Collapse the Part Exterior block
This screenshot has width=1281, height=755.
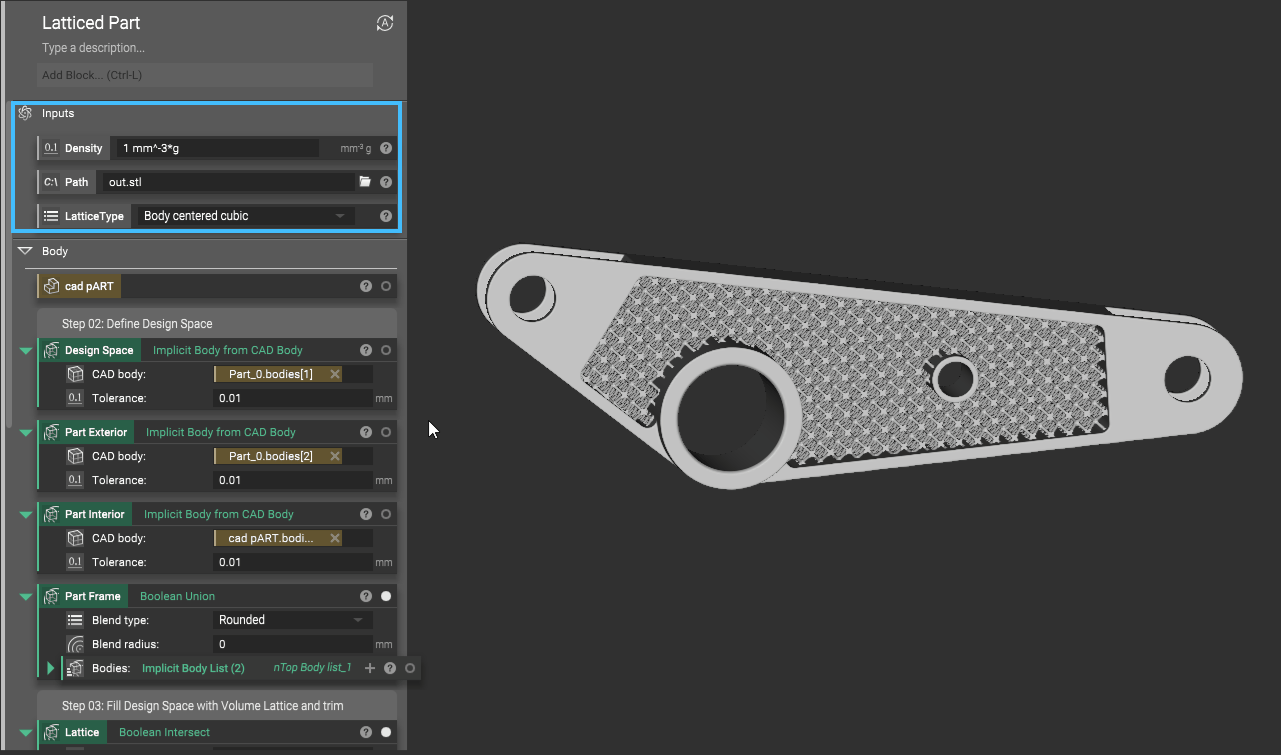26,432
